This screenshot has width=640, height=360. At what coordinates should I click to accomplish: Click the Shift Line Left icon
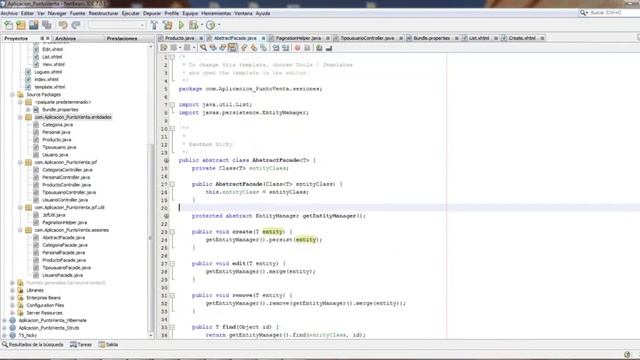276,48
